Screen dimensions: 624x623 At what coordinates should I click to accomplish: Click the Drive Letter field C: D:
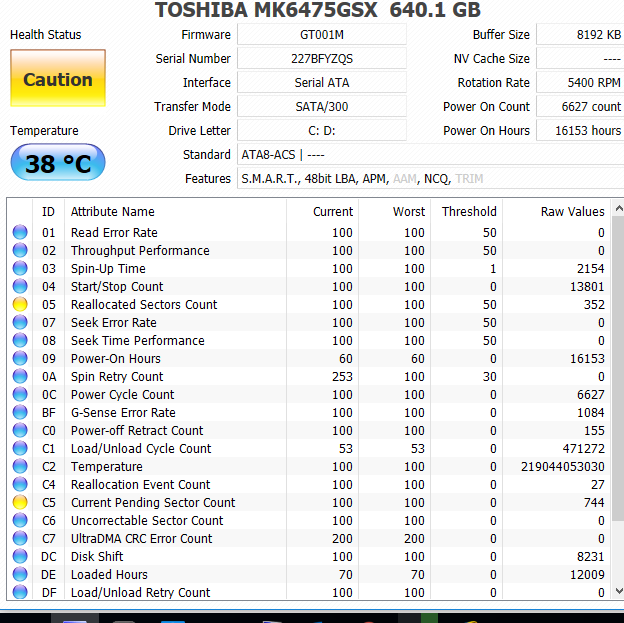tap(322, 130)
